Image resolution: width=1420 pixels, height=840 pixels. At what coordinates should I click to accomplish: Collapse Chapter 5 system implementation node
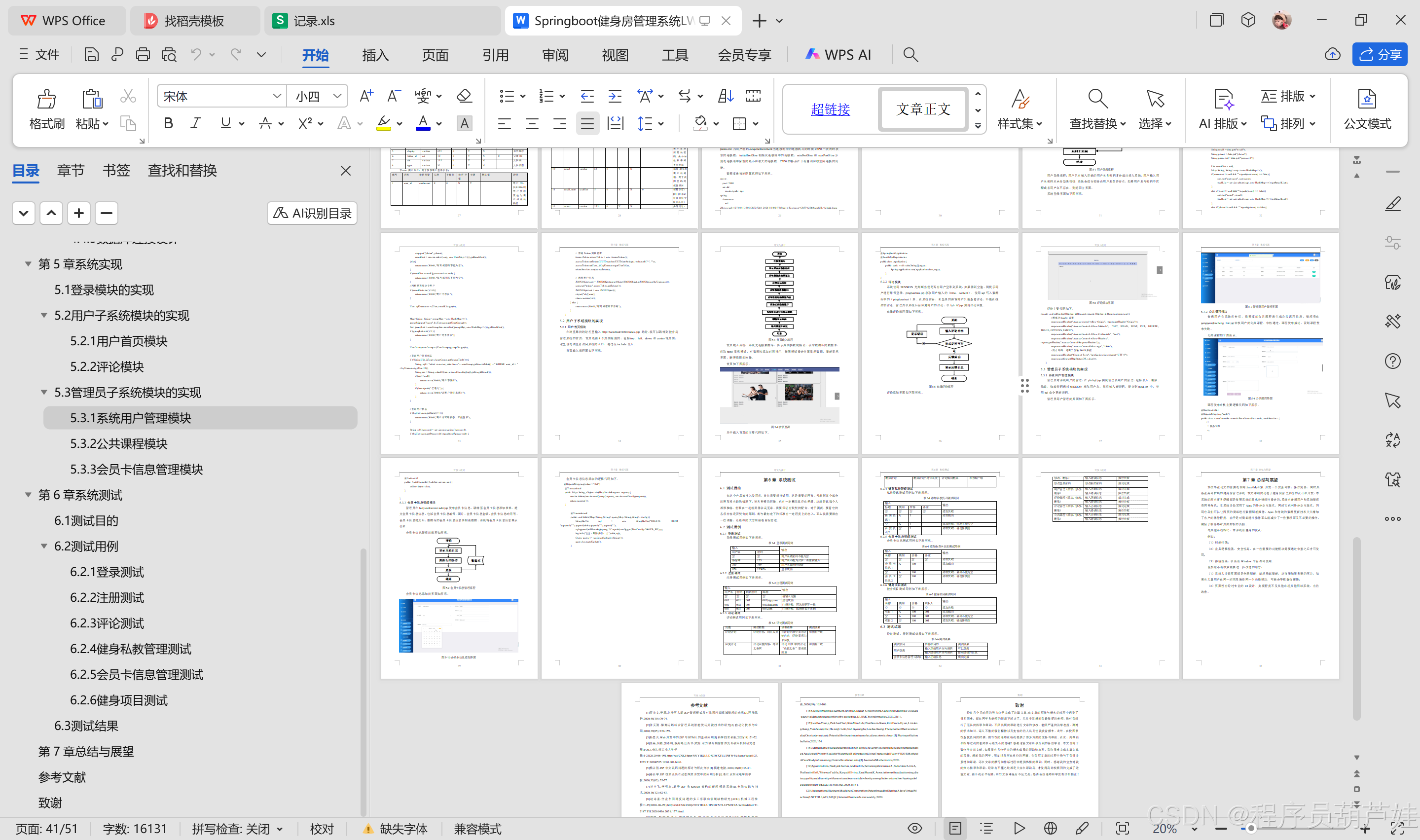pyautogui.click(x=28, y=264)
